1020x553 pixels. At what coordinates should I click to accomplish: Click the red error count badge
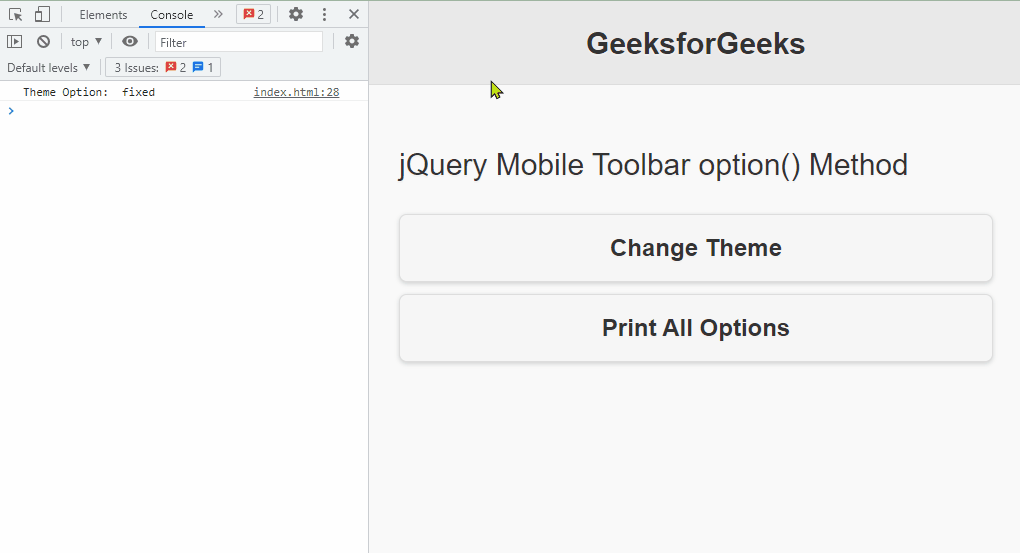(x=253, y=15)
